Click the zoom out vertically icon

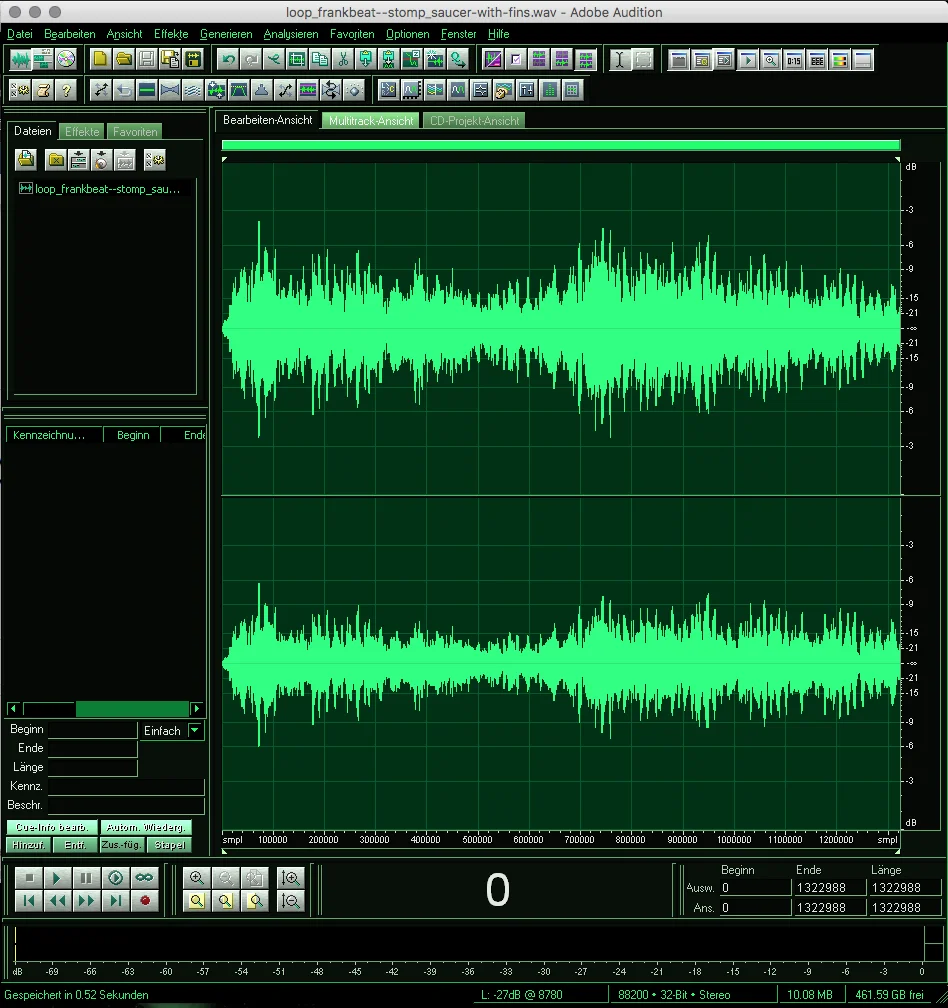coord(291,901)
